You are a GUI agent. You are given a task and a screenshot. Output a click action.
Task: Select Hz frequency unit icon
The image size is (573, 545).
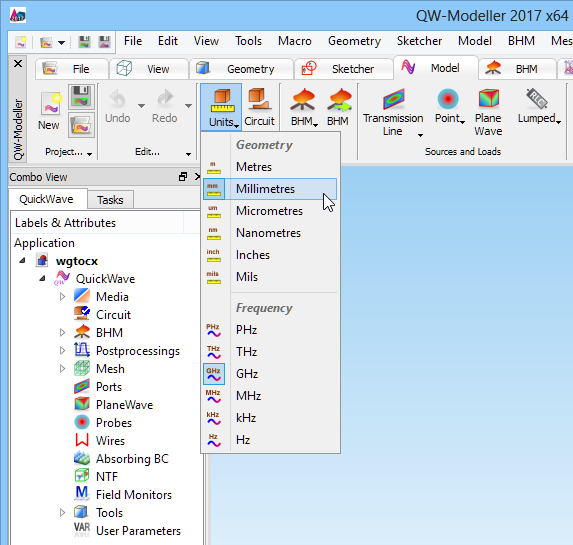(x=214, y=440)
